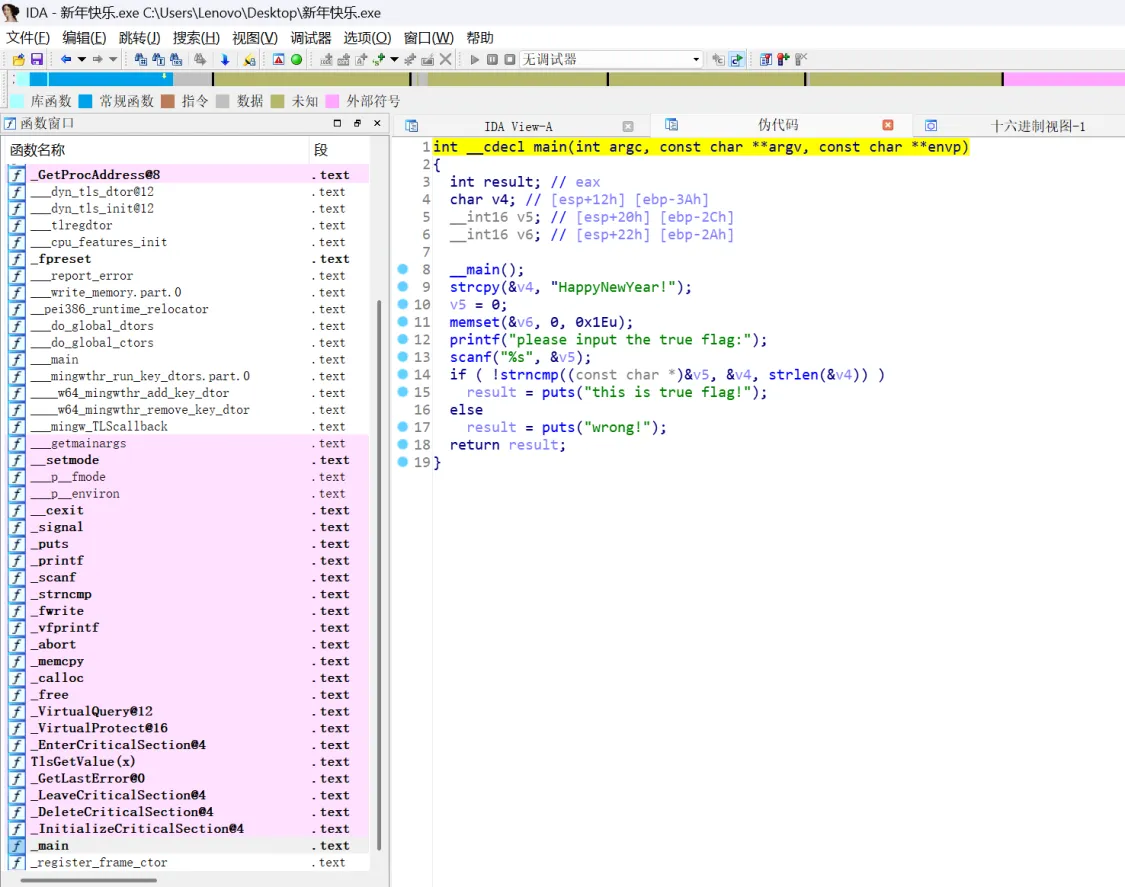Switch to the 十六进制视图-1 tab

coord(1037,126)
